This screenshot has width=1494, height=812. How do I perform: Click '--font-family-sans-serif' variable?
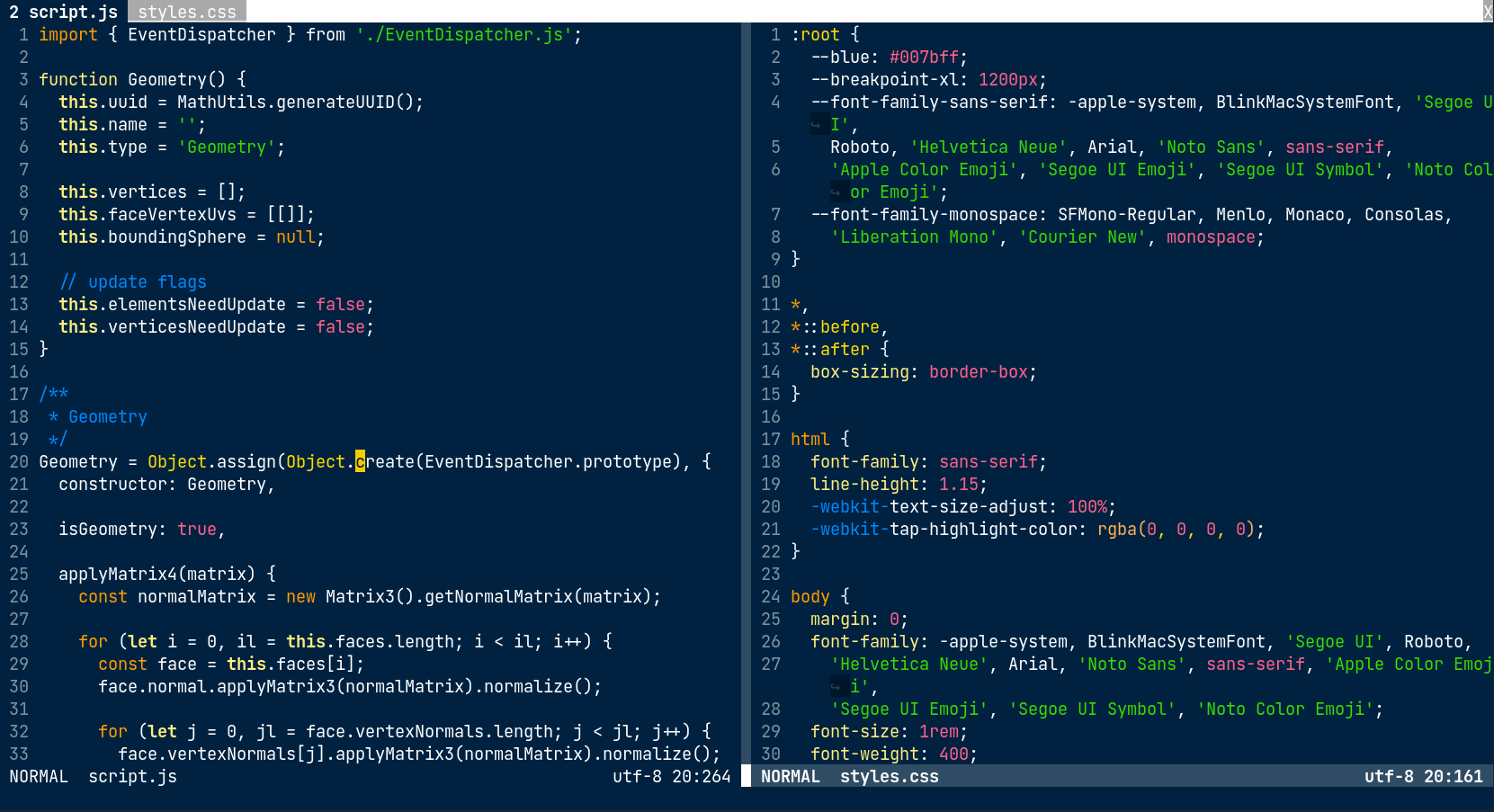929,102
